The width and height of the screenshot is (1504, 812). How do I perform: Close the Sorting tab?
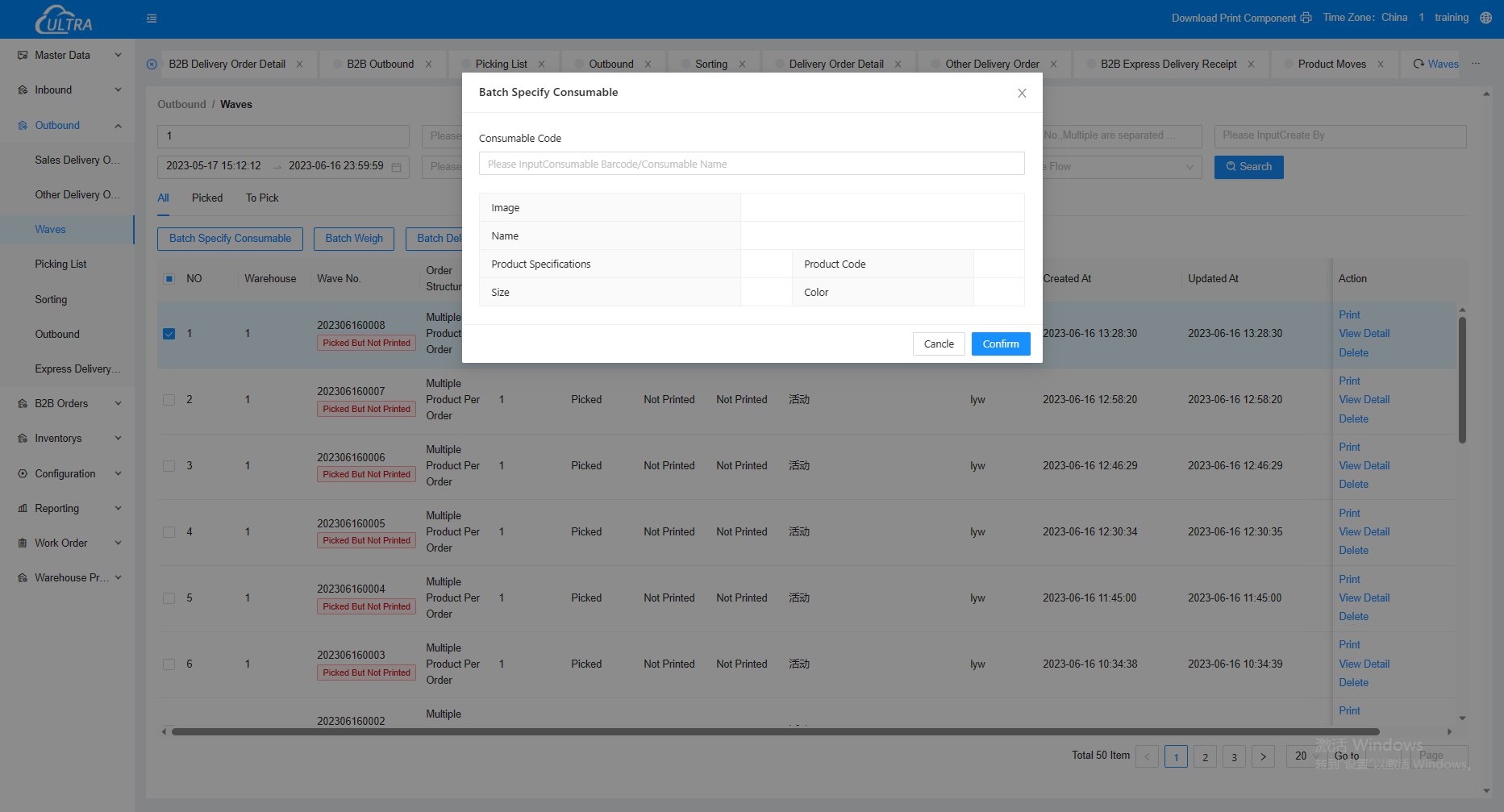click(x=742, y=65)
